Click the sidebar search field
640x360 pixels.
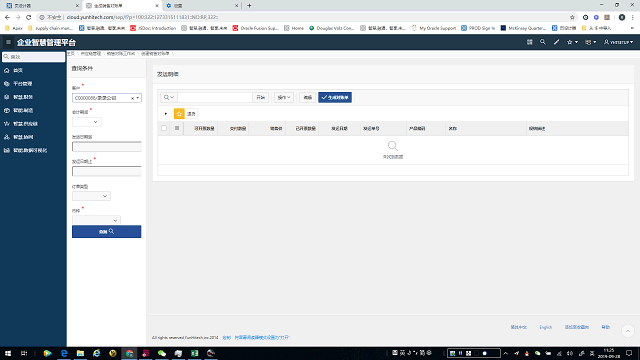(33, 57)
